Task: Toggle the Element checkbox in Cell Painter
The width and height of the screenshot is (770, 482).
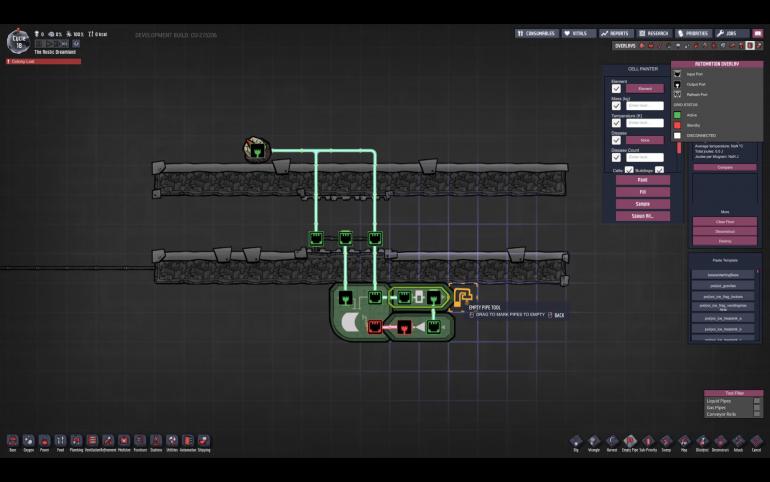Action: (x=617, y=88)
